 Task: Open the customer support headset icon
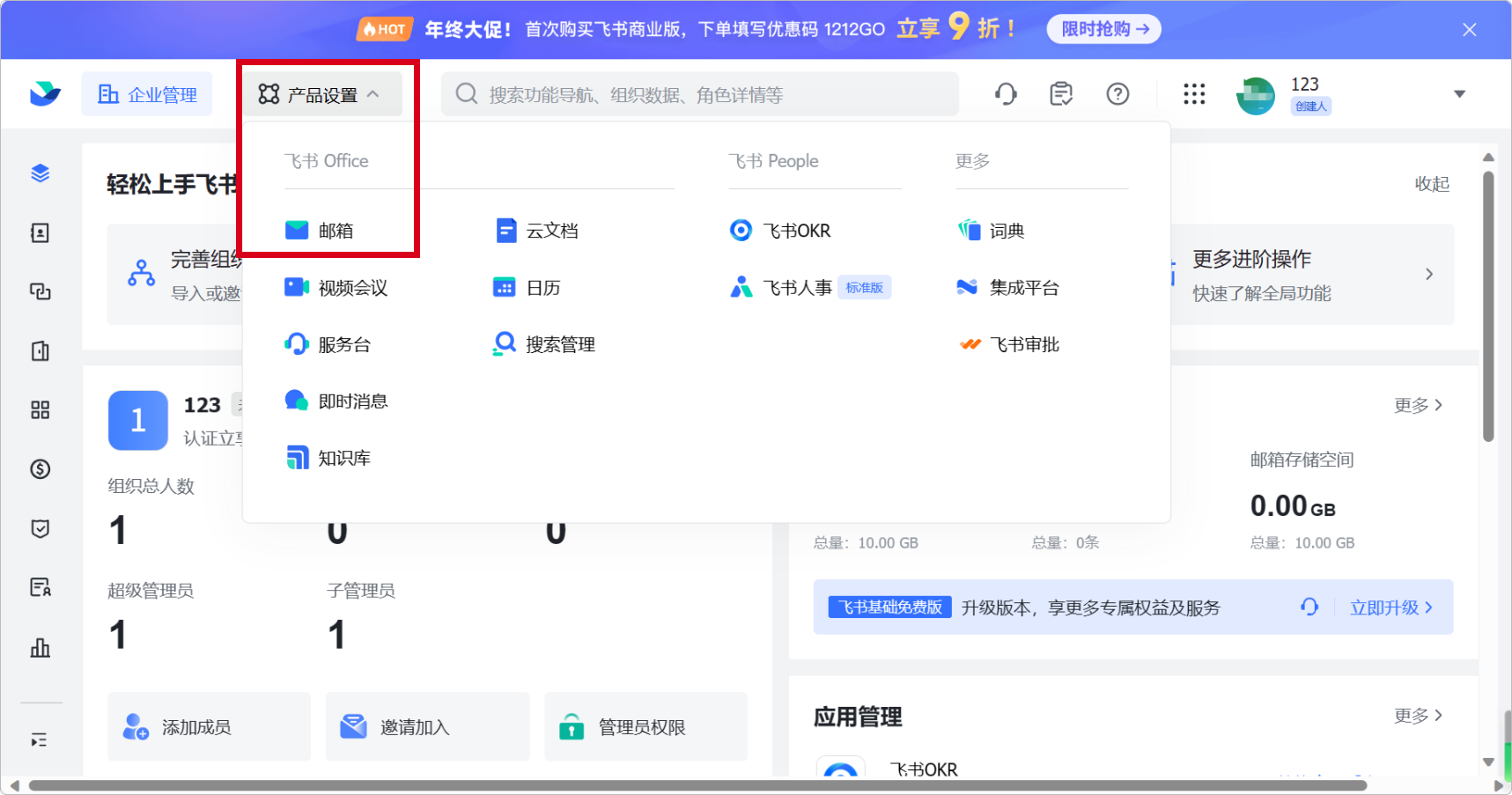click(1006, 94)
